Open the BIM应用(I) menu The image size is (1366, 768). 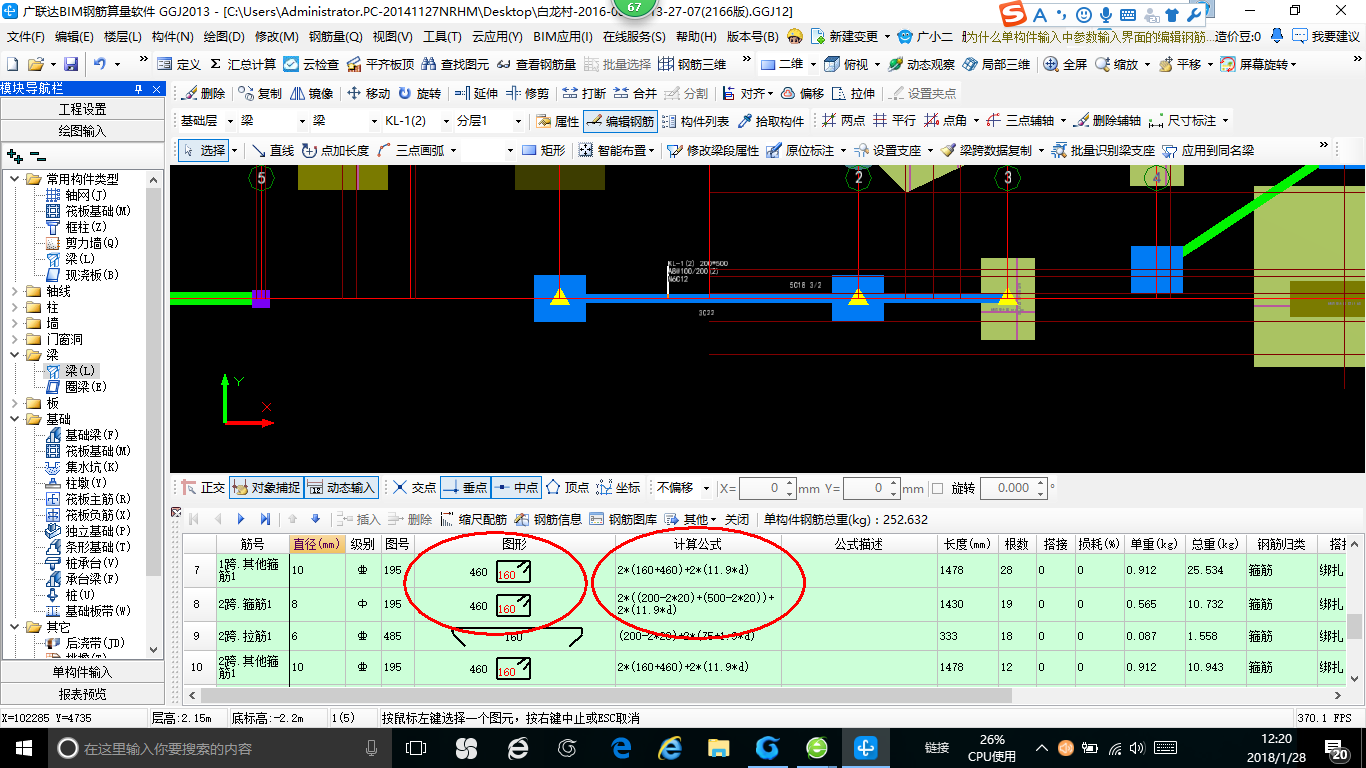pos(563,36)
